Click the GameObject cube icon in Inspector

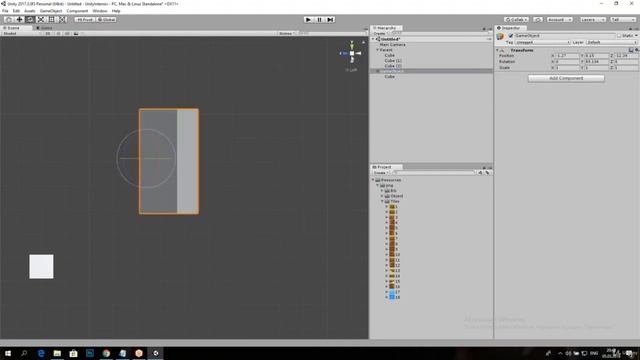tap(500, 37)
